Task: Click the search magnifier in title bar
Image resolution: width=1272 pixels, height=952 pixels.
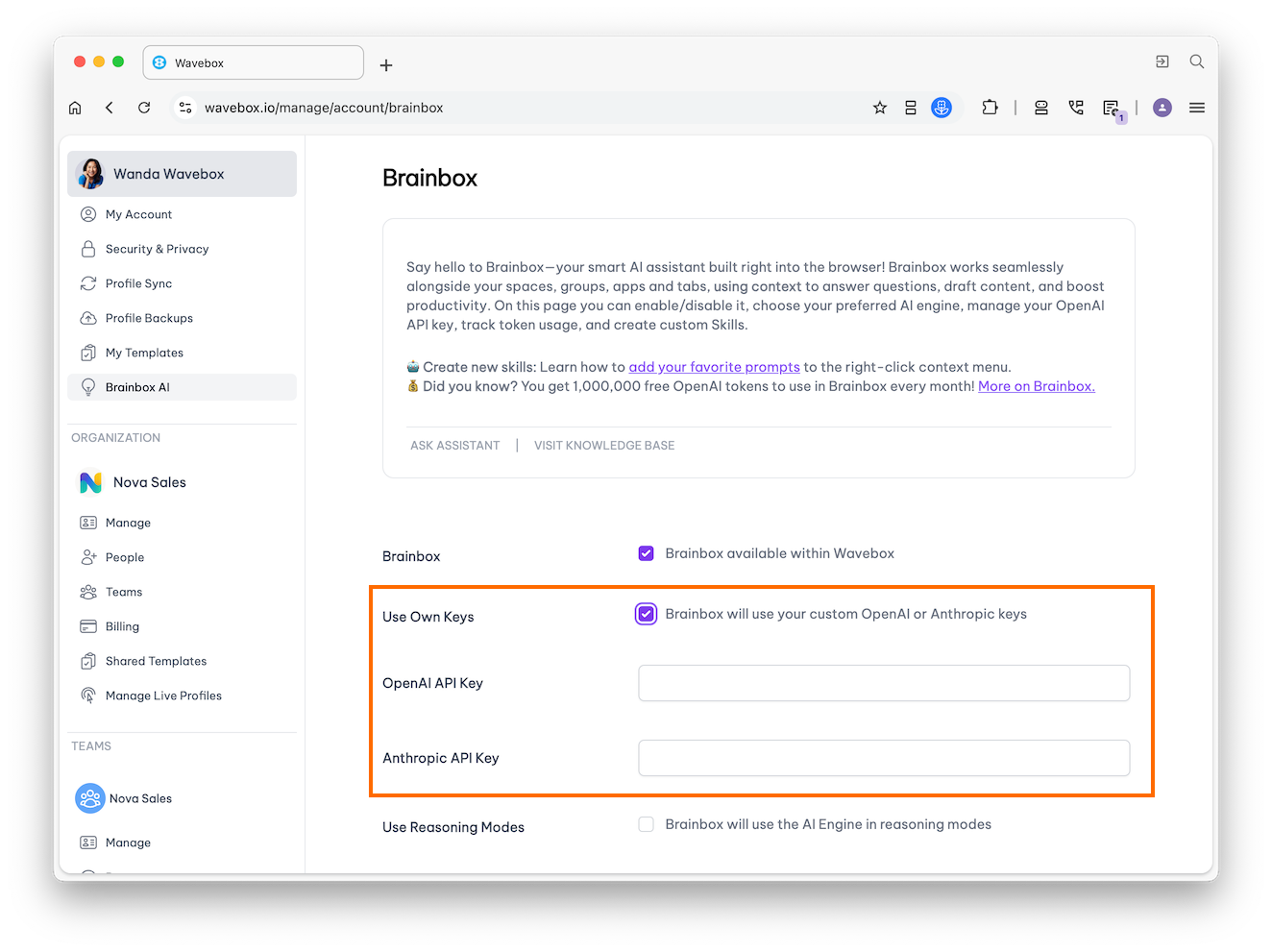Action: click(1197, 61)
